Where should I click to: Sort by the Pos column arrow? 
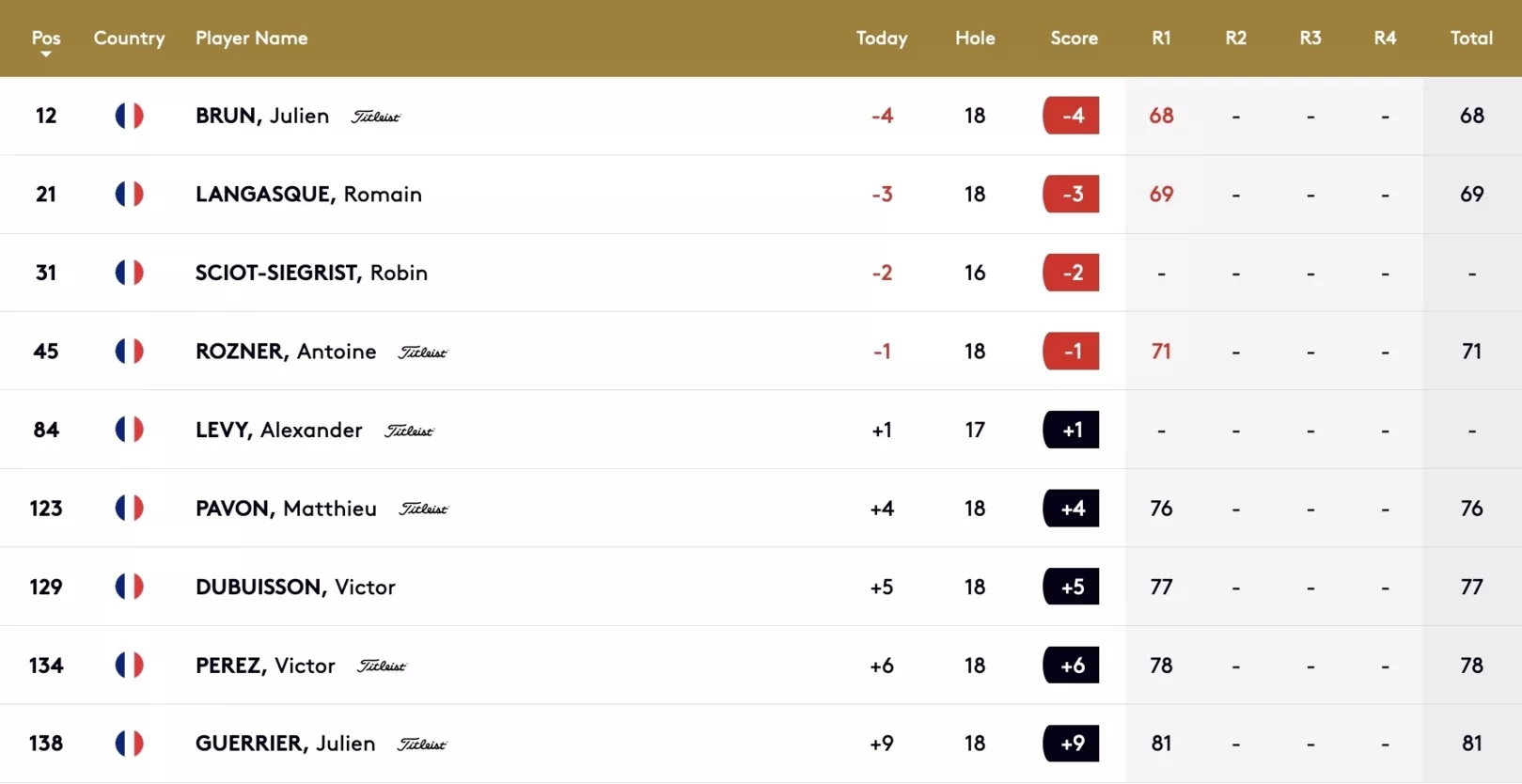[45, 55]
